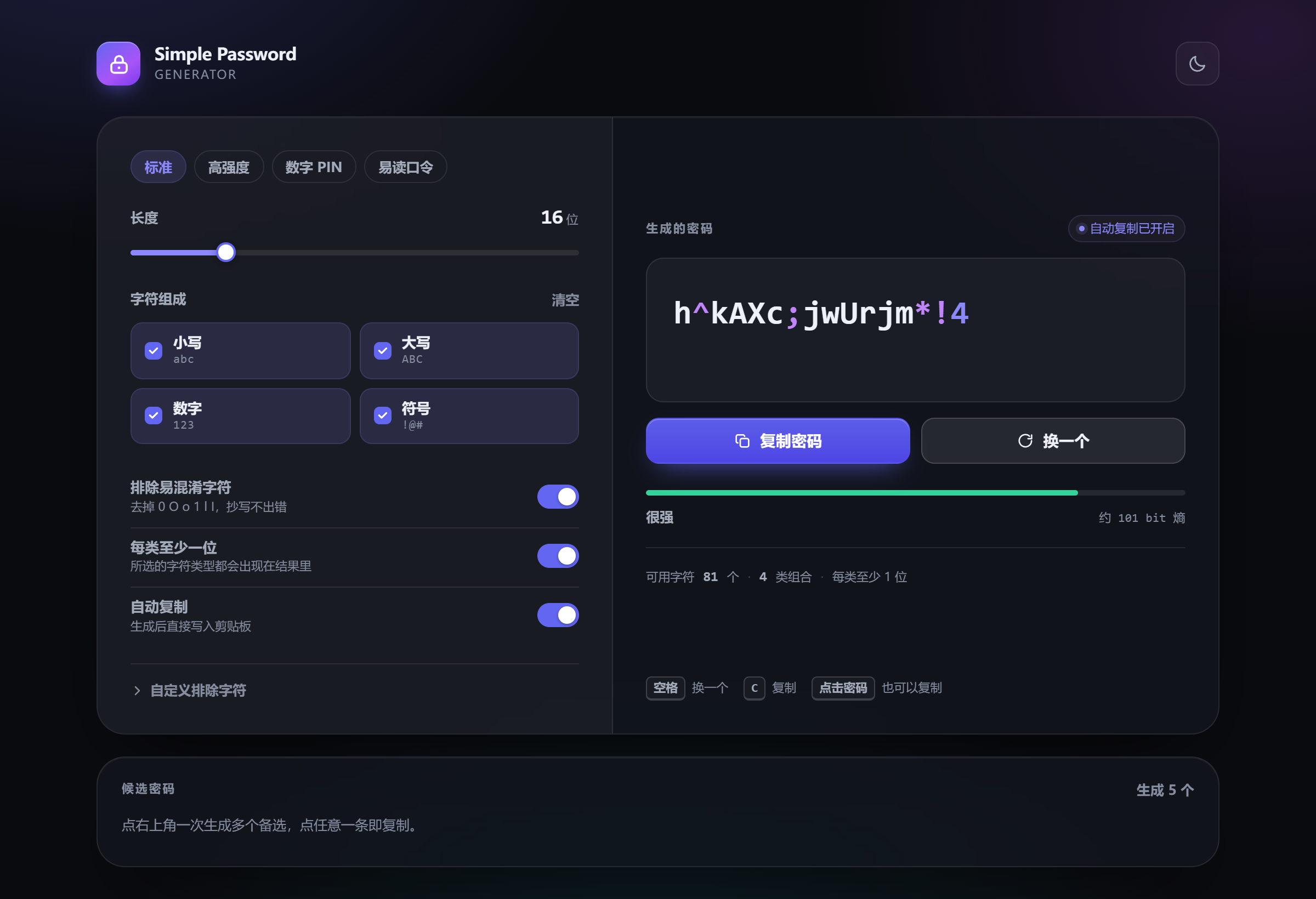Click the refresh icon in 换一个 button

[x=1025, y=440]
